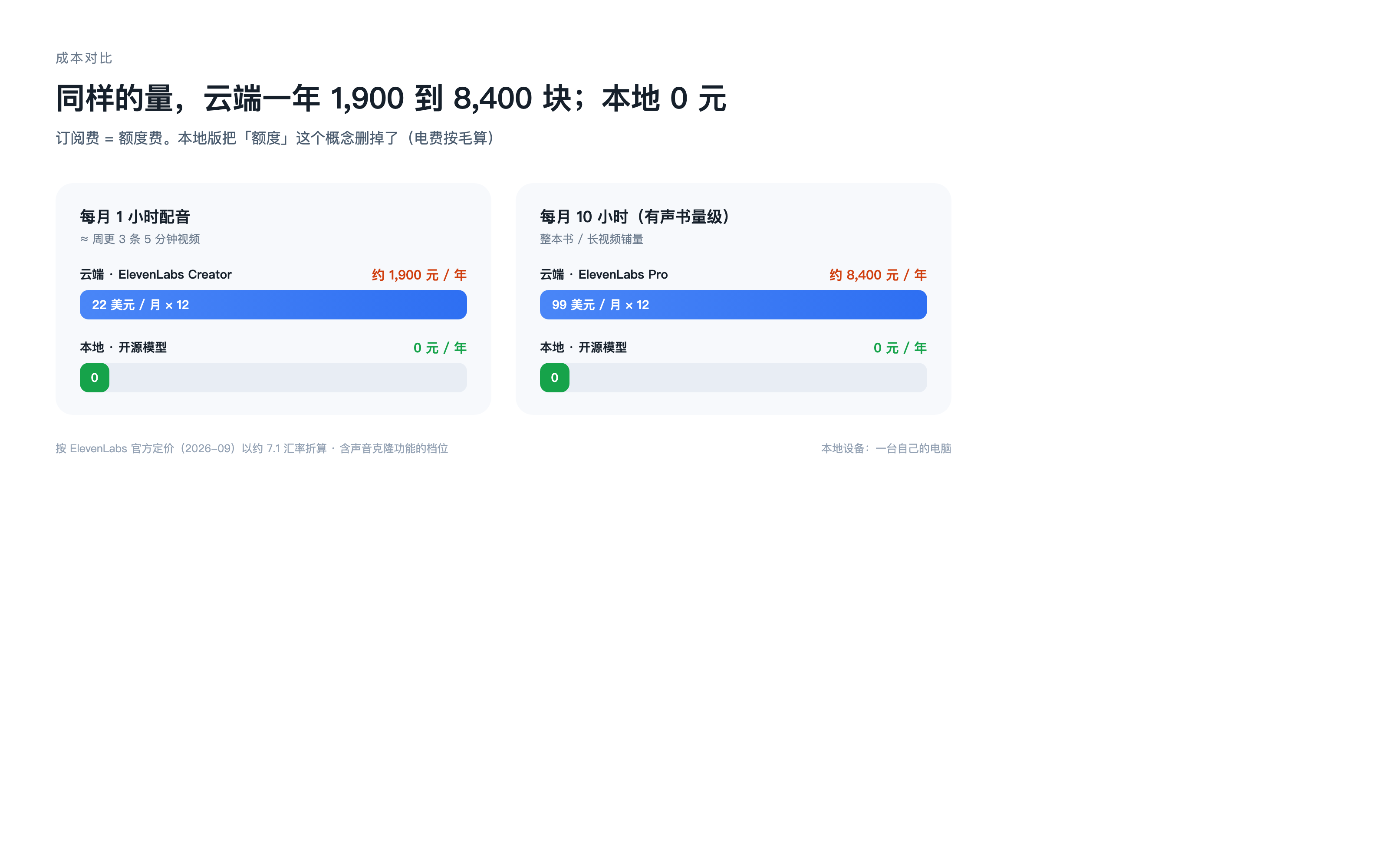This screenshot has width=1389, height=868.
Task: Click green 0 元 / 年 in the 1 小时配音 card
Action: click(x=440, y=348)
